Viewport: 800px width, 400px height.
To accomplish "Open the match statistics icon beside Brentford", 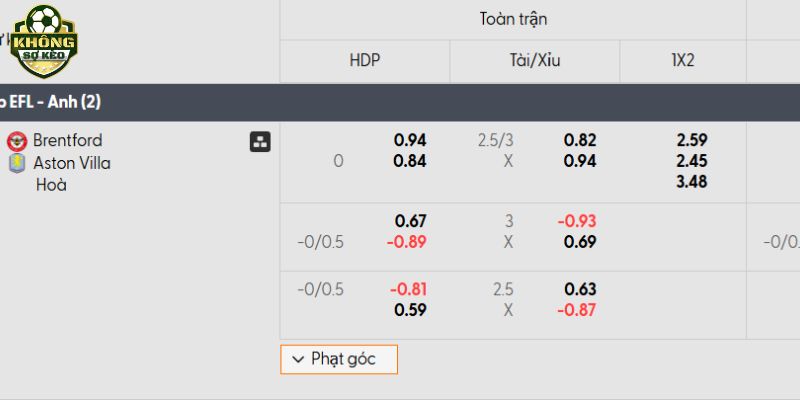I will [x=260, y=142].
